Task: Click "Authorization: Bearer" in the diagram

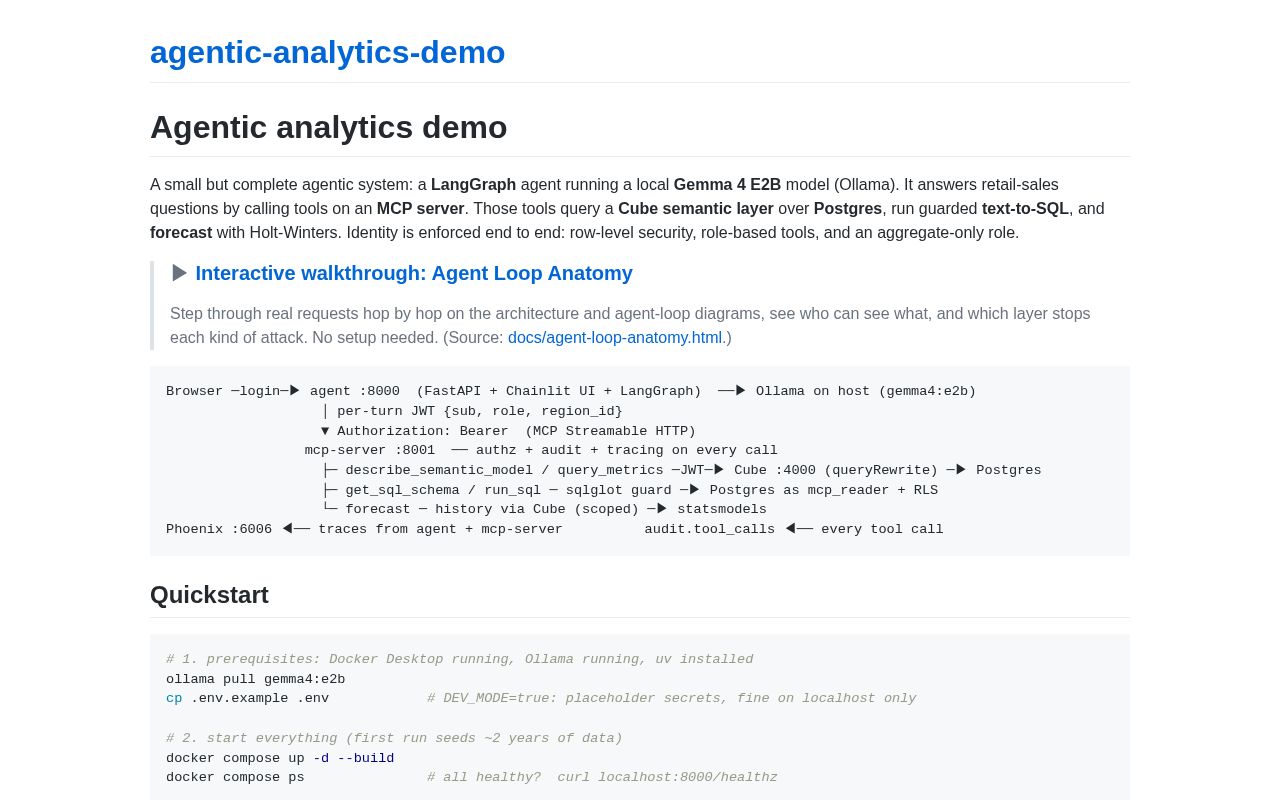Action: tap(423, 431)
